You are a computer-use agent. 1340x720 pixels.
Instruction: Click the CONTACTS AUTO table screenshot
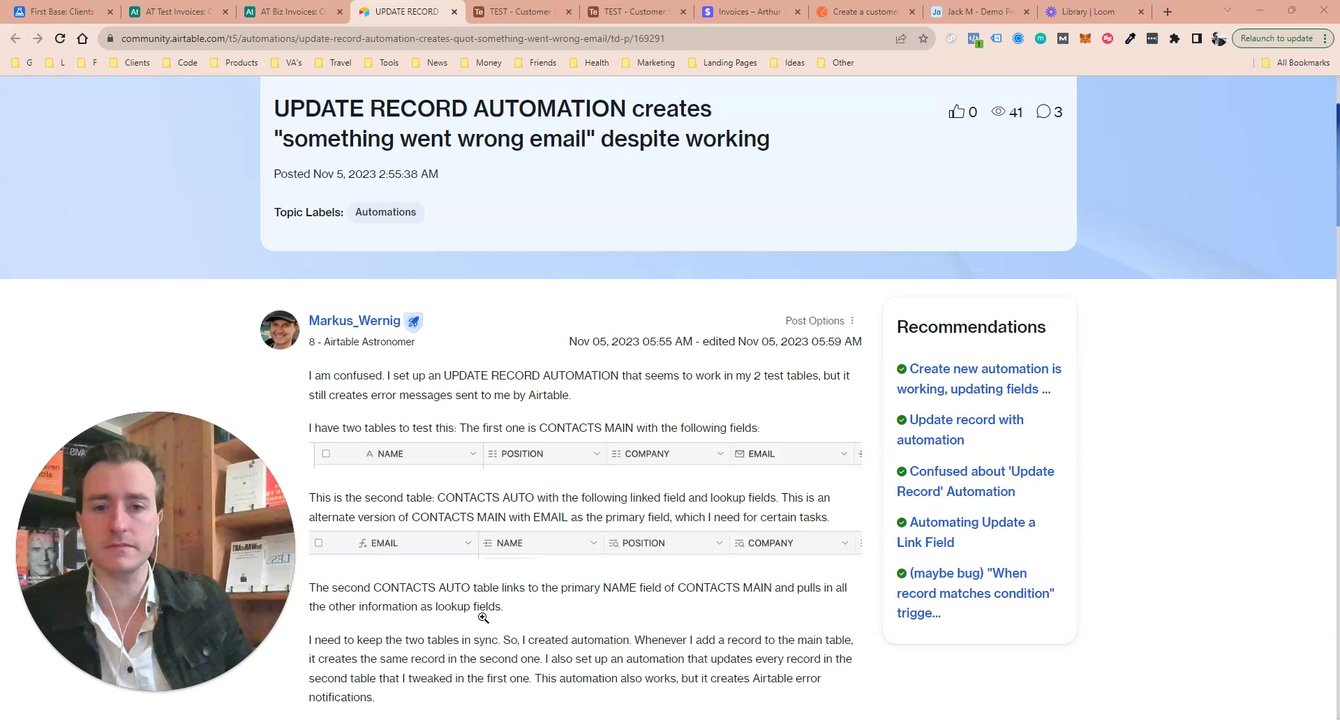point(585,543)
